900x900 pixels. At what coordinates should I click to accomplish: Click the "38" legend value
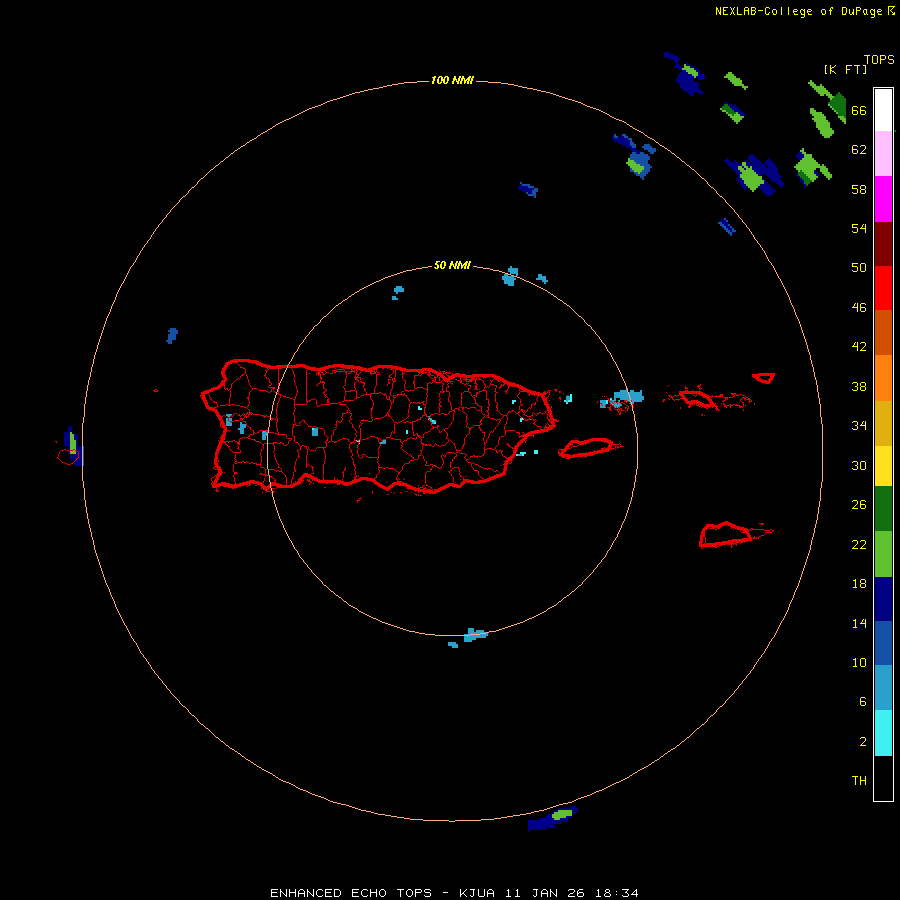859,387
